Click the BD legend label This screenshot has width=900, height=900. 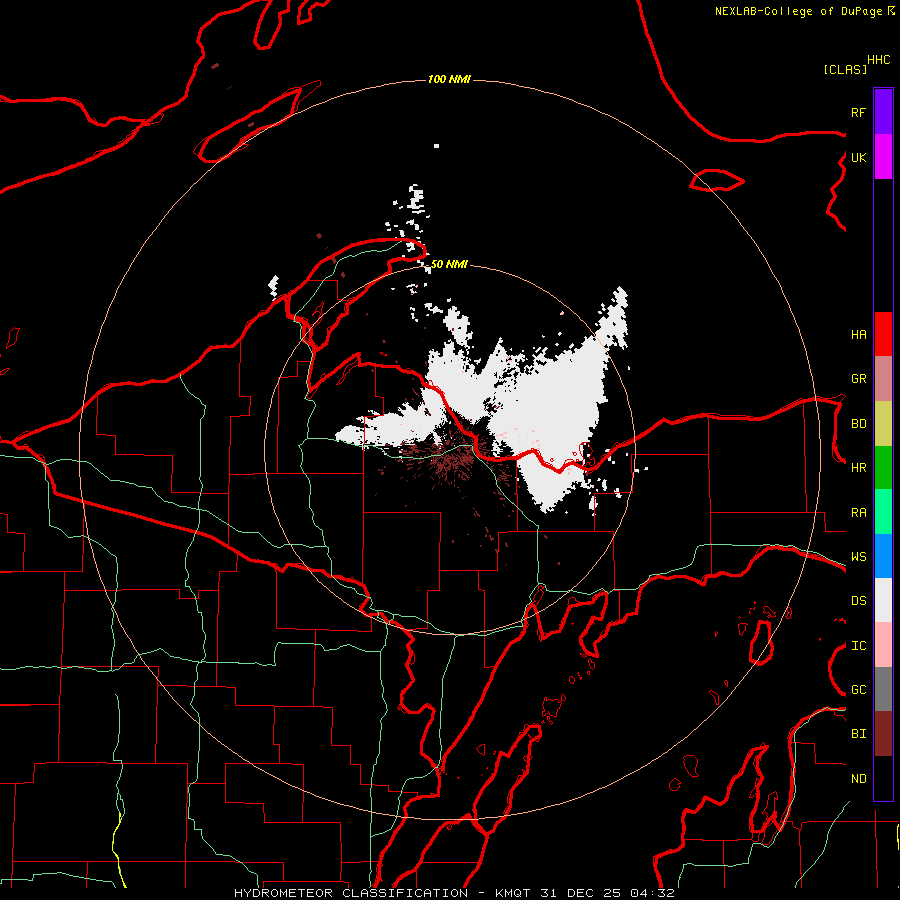[858, 424]
